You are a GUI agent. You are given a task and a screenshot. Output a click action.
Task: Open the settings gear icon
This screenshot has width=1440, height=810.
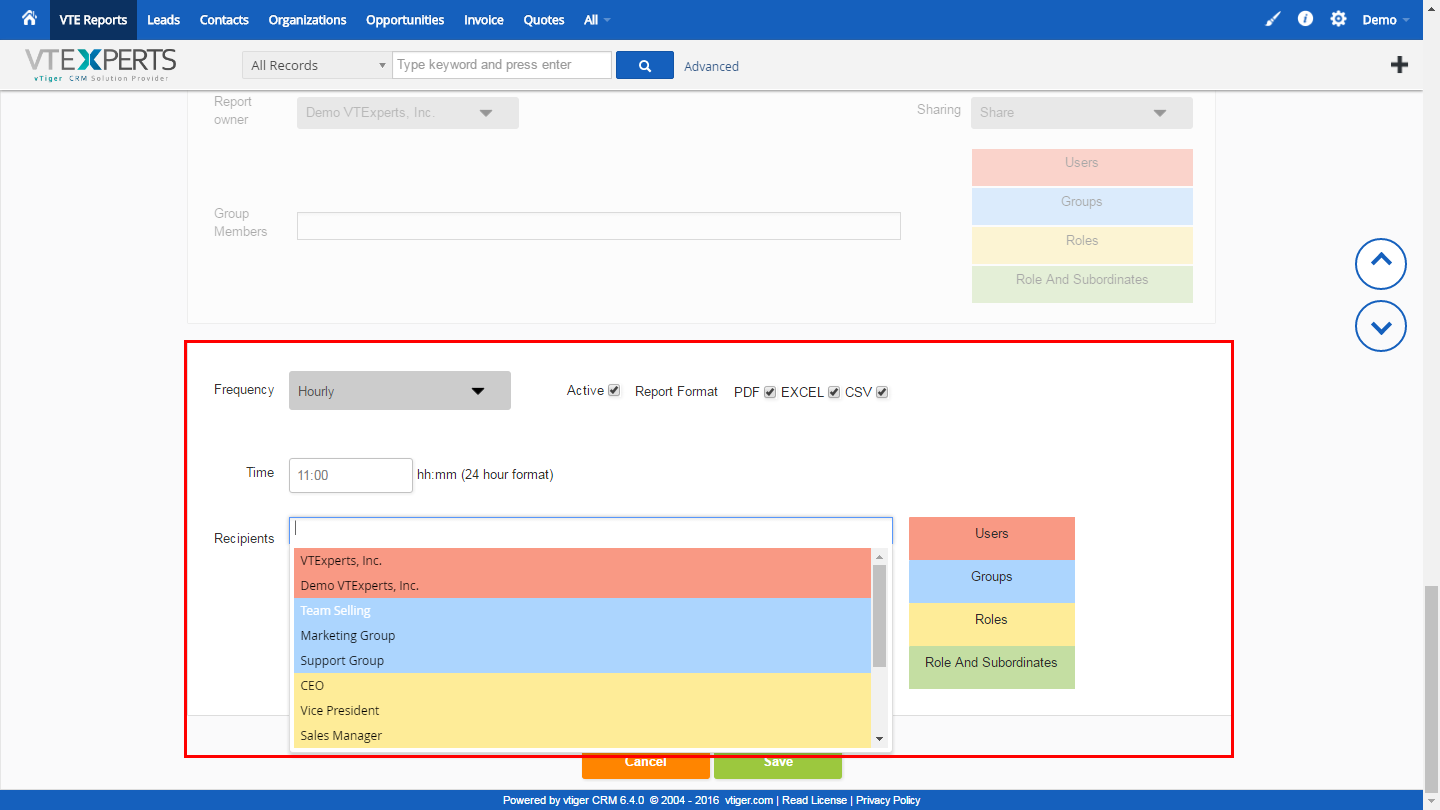tap(1338, 19)
